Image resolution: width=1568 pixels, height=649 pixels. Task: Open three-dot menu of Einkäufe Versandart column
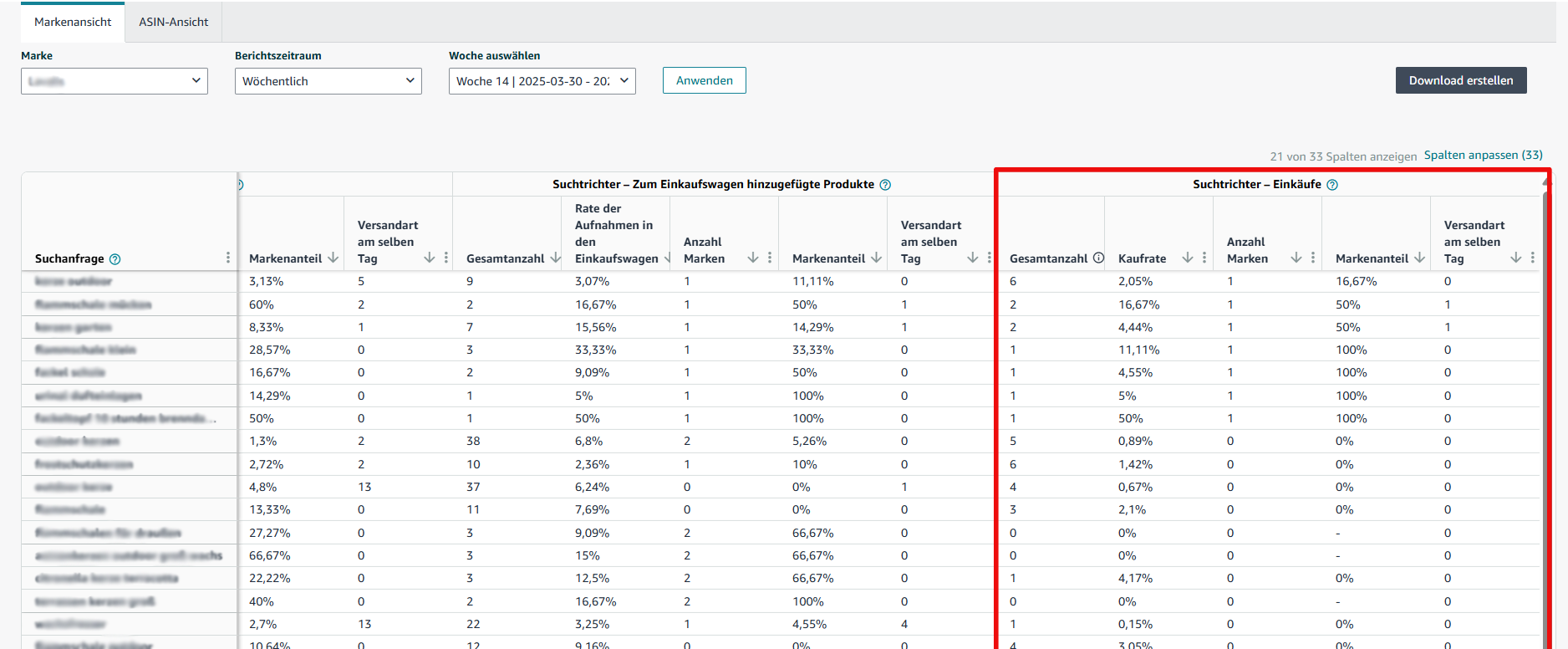[x=1533, y=258]
